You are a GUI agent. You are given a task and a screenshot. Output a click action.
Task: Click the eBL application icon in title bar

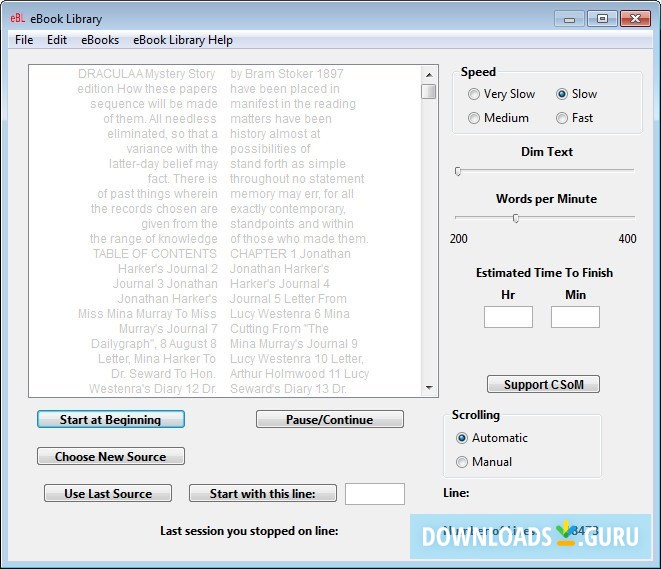tap(17, 18)
